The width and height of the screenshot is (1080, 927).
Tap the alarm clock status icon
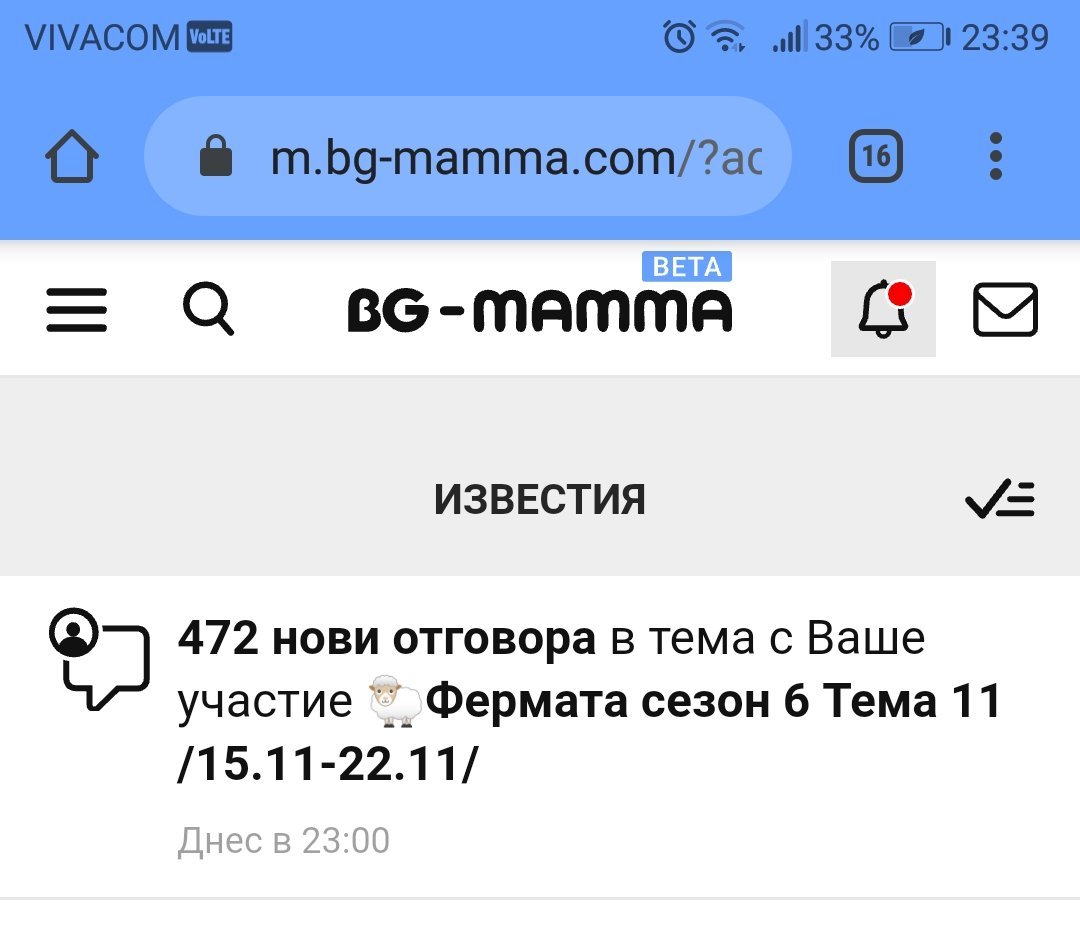point(679,39)
